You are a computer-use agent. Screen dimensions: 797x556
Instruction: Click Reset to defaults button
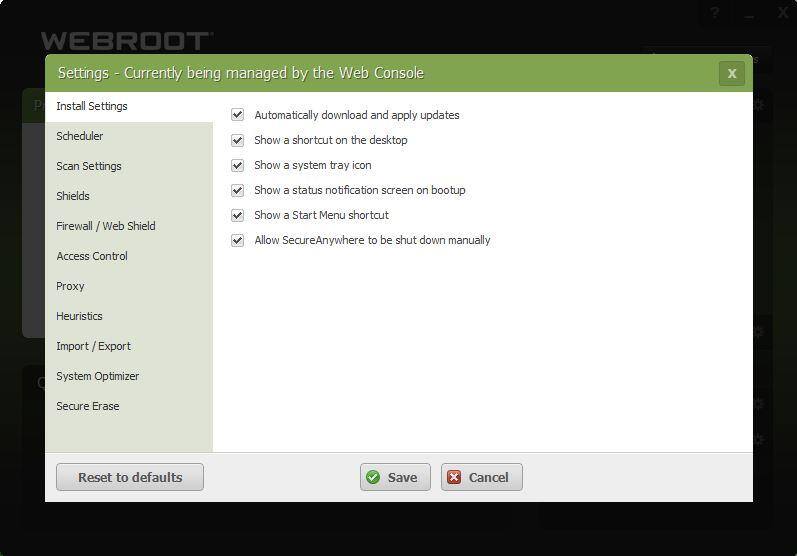click(x=130, y=477)
